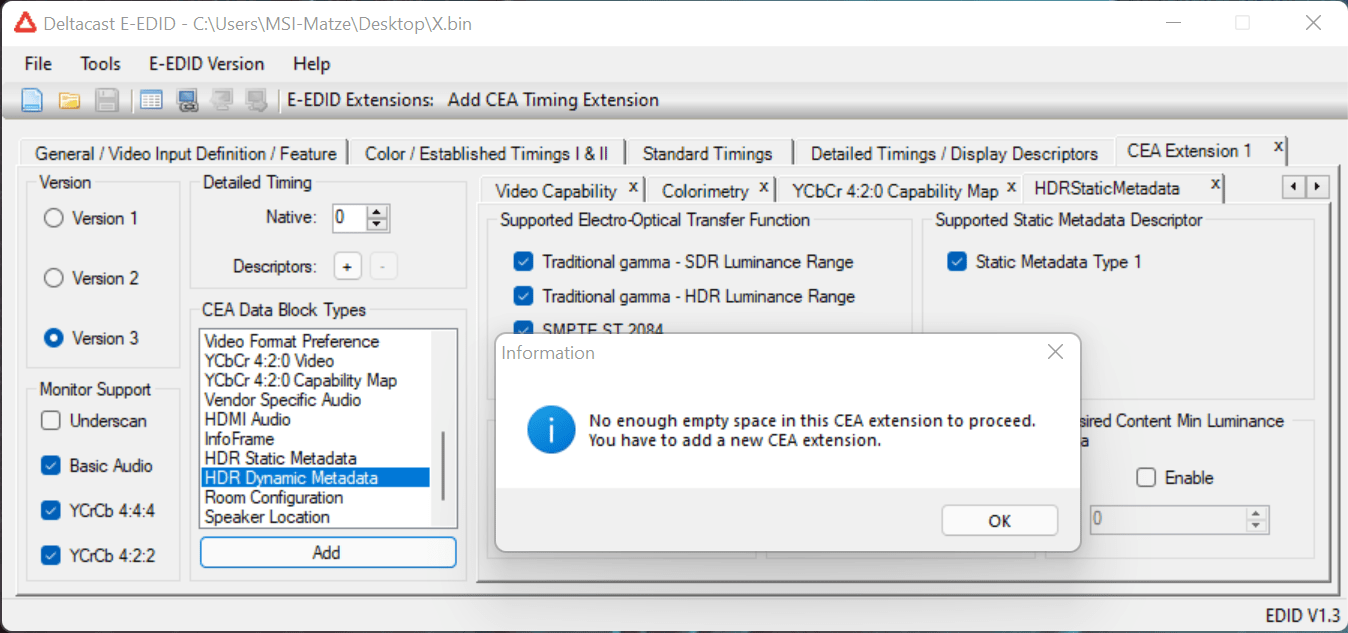Toggle the Basic Audio checkbox

click(x=51, y=466)
